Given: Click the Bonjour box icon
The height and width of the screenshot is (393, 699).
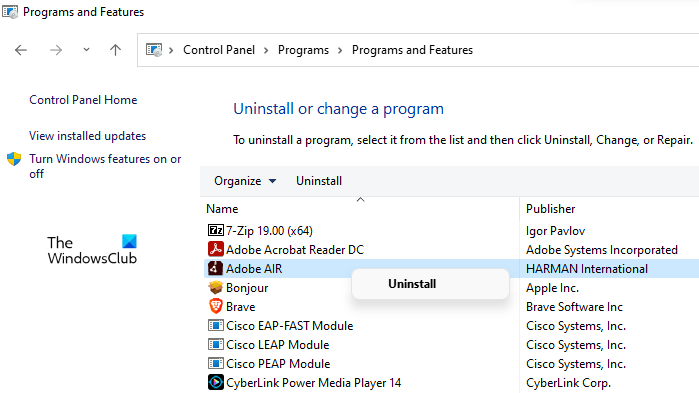Looking at the screenshot, I should point(216,287).
